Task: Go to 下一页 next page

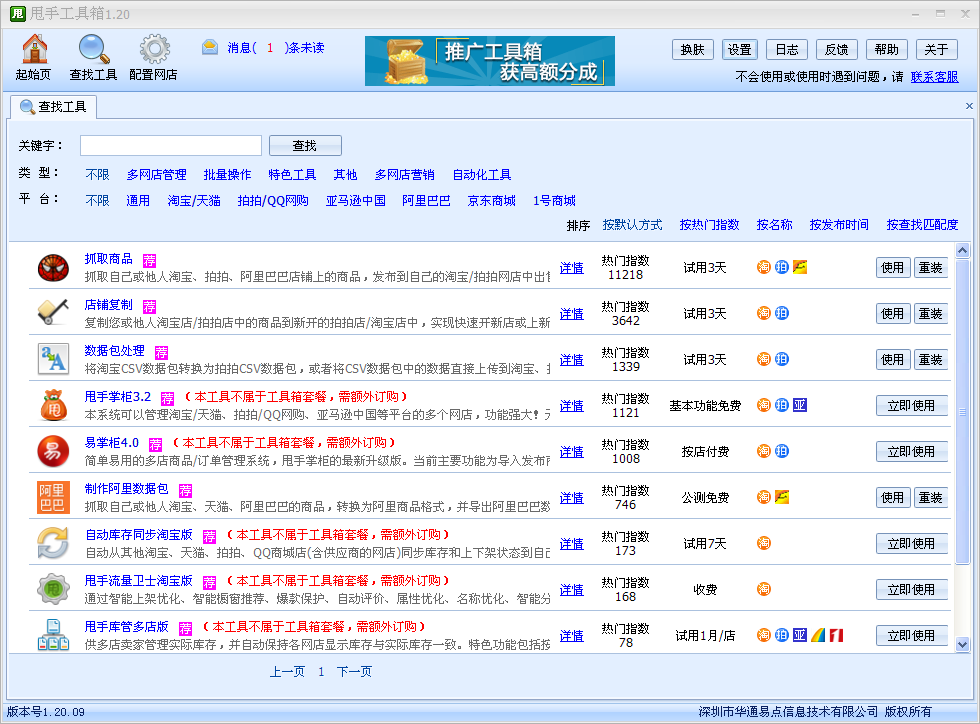Action: coord(354,671)
